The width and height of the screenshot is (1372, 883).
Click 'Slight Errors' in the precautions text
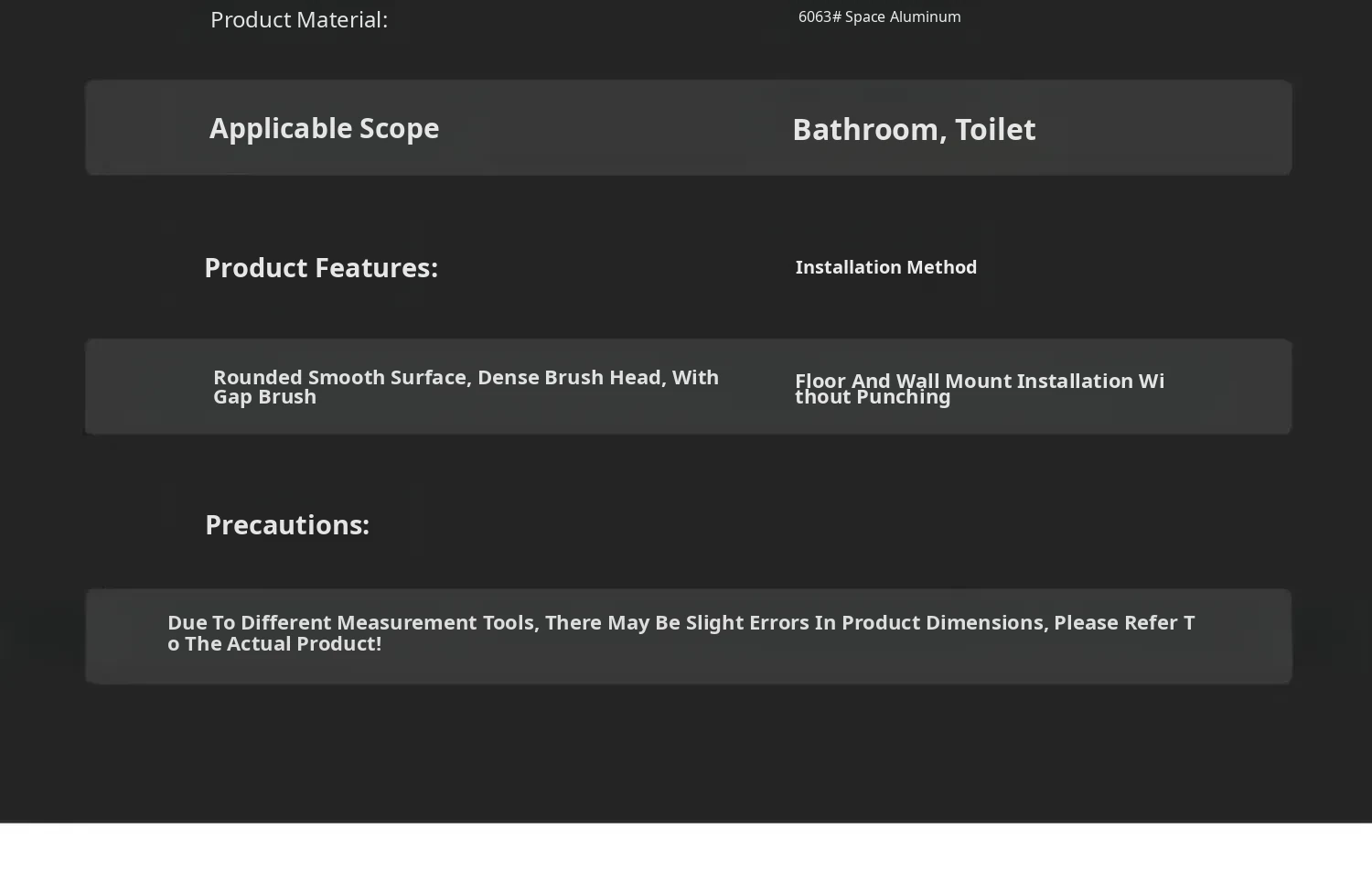tap(747, 622)
